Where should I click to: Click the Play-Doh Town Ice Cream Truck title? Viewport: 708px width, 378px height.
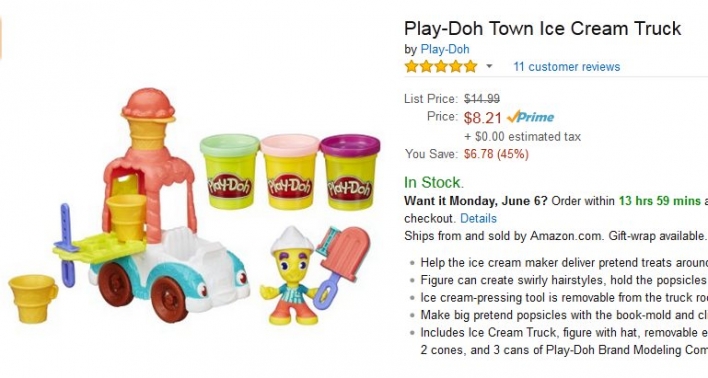pos(542,28)
